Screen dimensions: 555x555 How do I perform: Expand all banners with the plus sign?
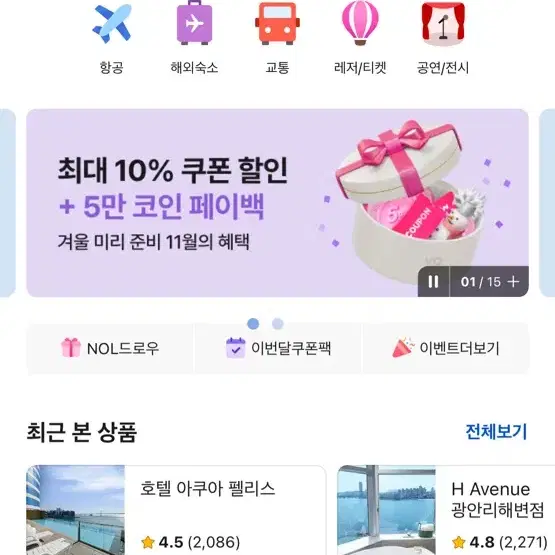tap(513, 282)
